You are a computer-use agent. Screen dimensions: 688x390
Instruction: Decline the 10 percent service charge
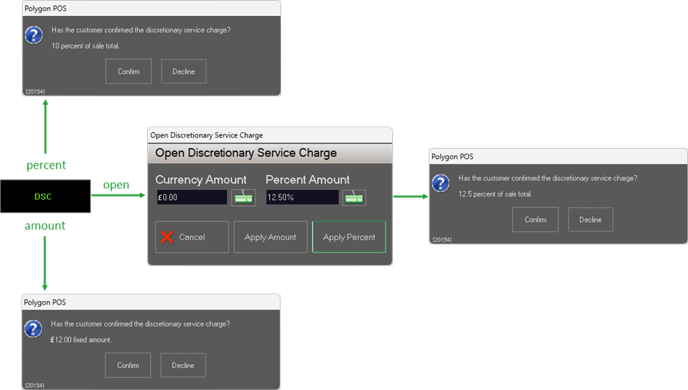tap(183, 71)
